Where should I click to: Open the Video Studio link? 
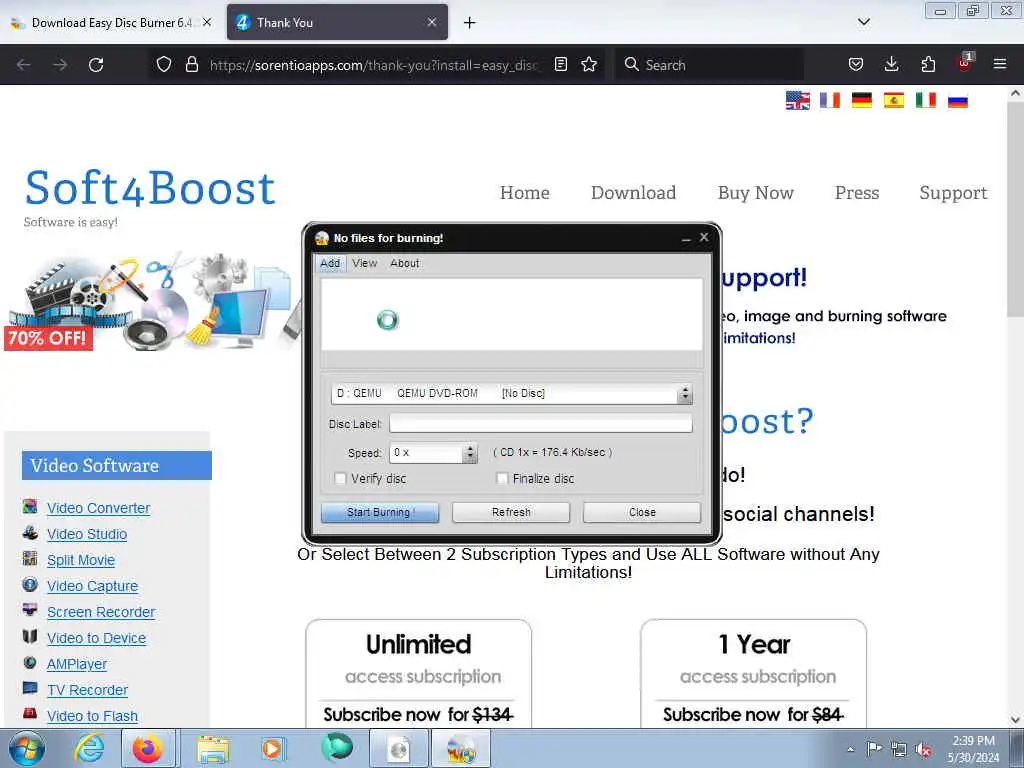[x=87, y=534]
